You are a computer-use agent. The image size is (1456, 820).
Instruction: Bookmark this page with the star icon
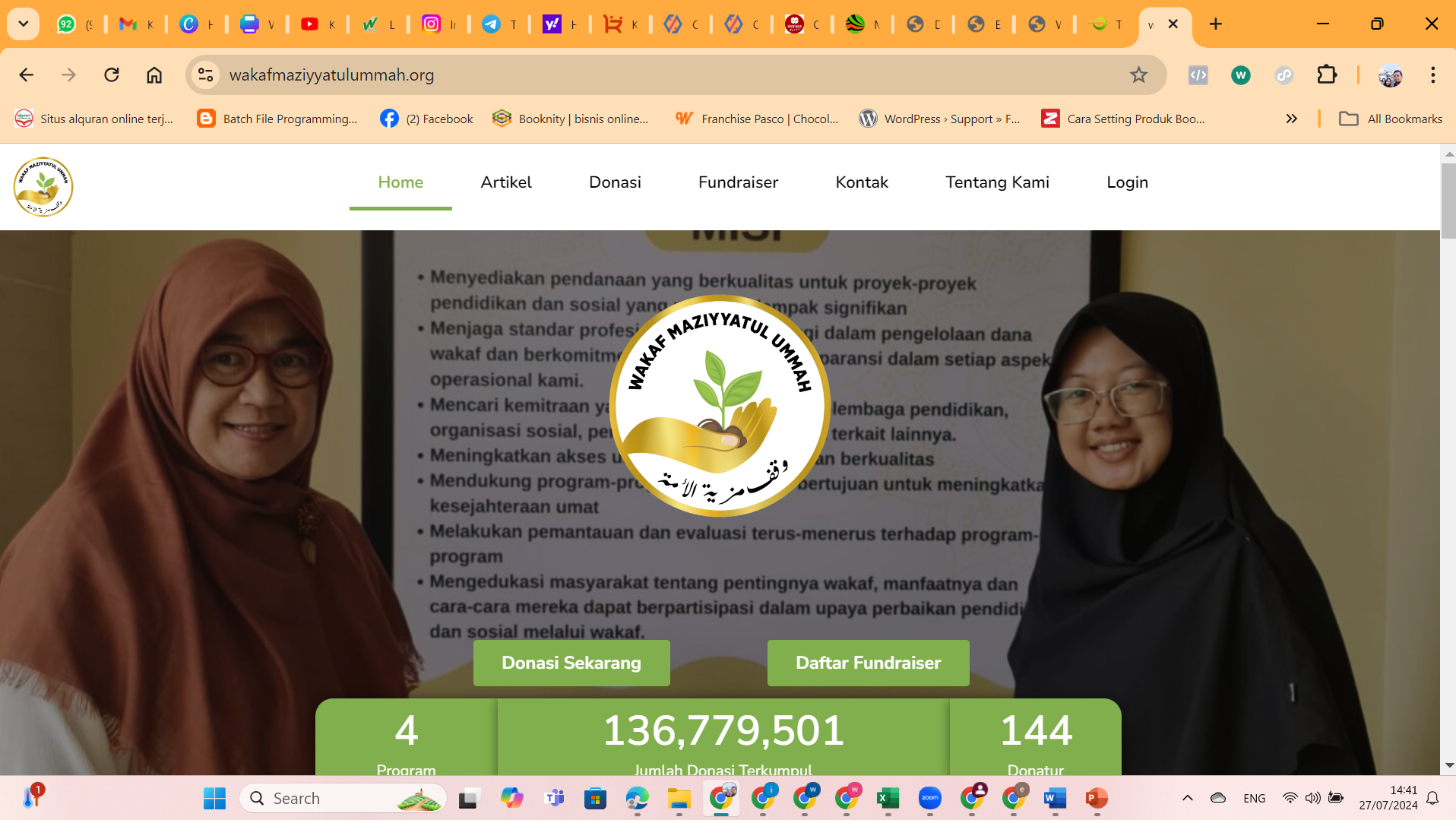[x=1138, y=74]
